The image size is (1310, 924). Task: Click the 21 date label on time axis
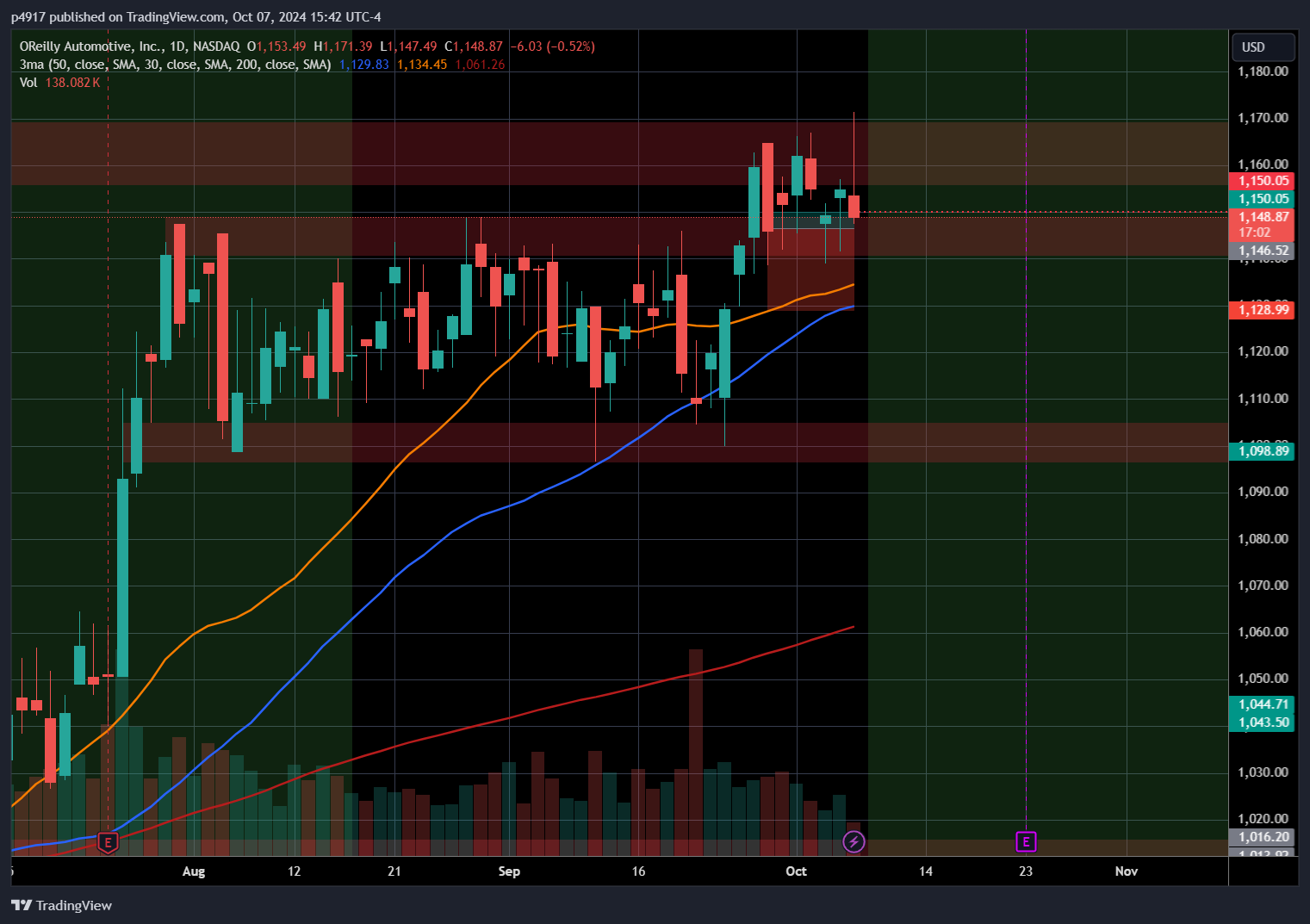[x=394, y=871]
